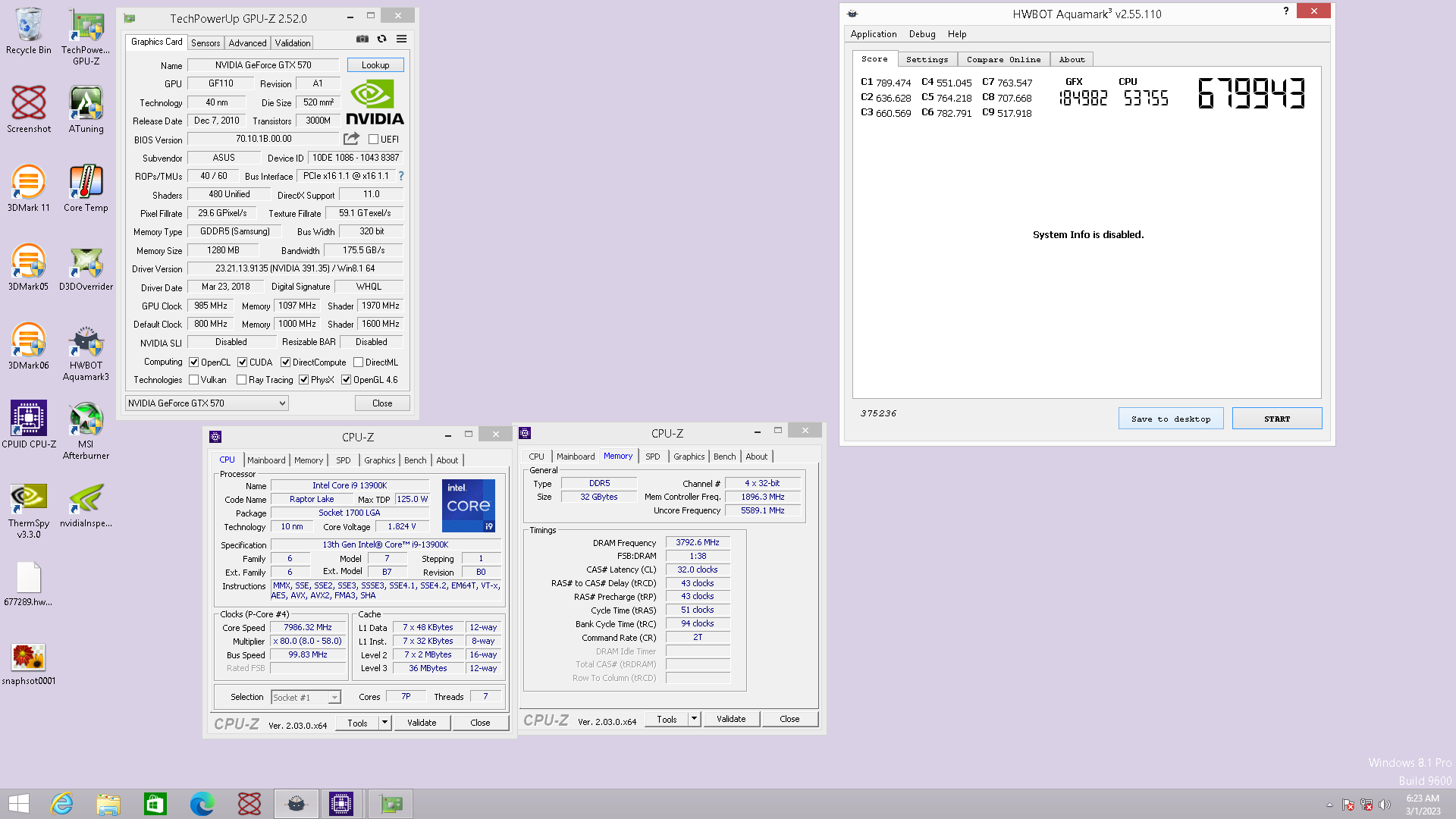Show hidden system tray icons arrow
Image resolution: width=1456 pixels, height=819 pixels.
pos(1329,805)
